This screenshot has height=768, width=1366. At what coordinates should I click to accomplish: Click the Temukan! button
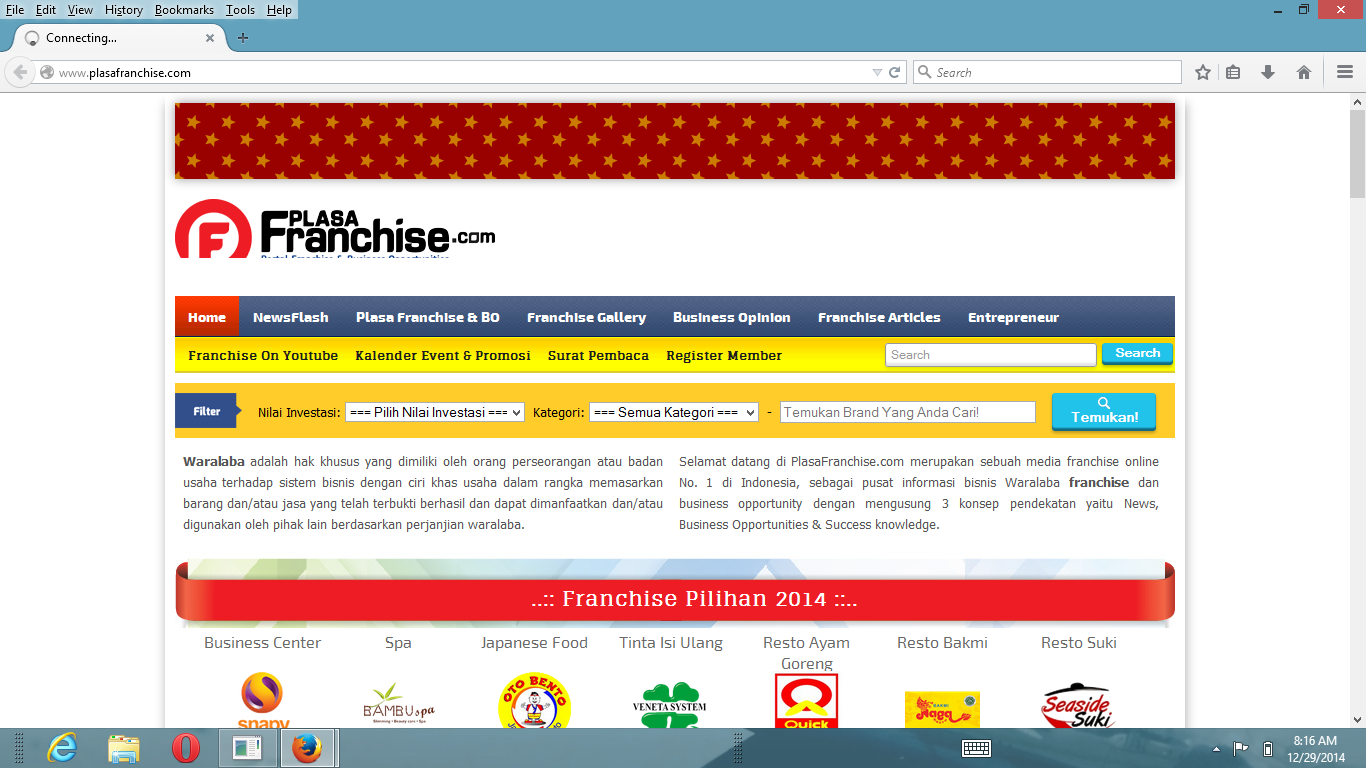[x=1104, y=412]
